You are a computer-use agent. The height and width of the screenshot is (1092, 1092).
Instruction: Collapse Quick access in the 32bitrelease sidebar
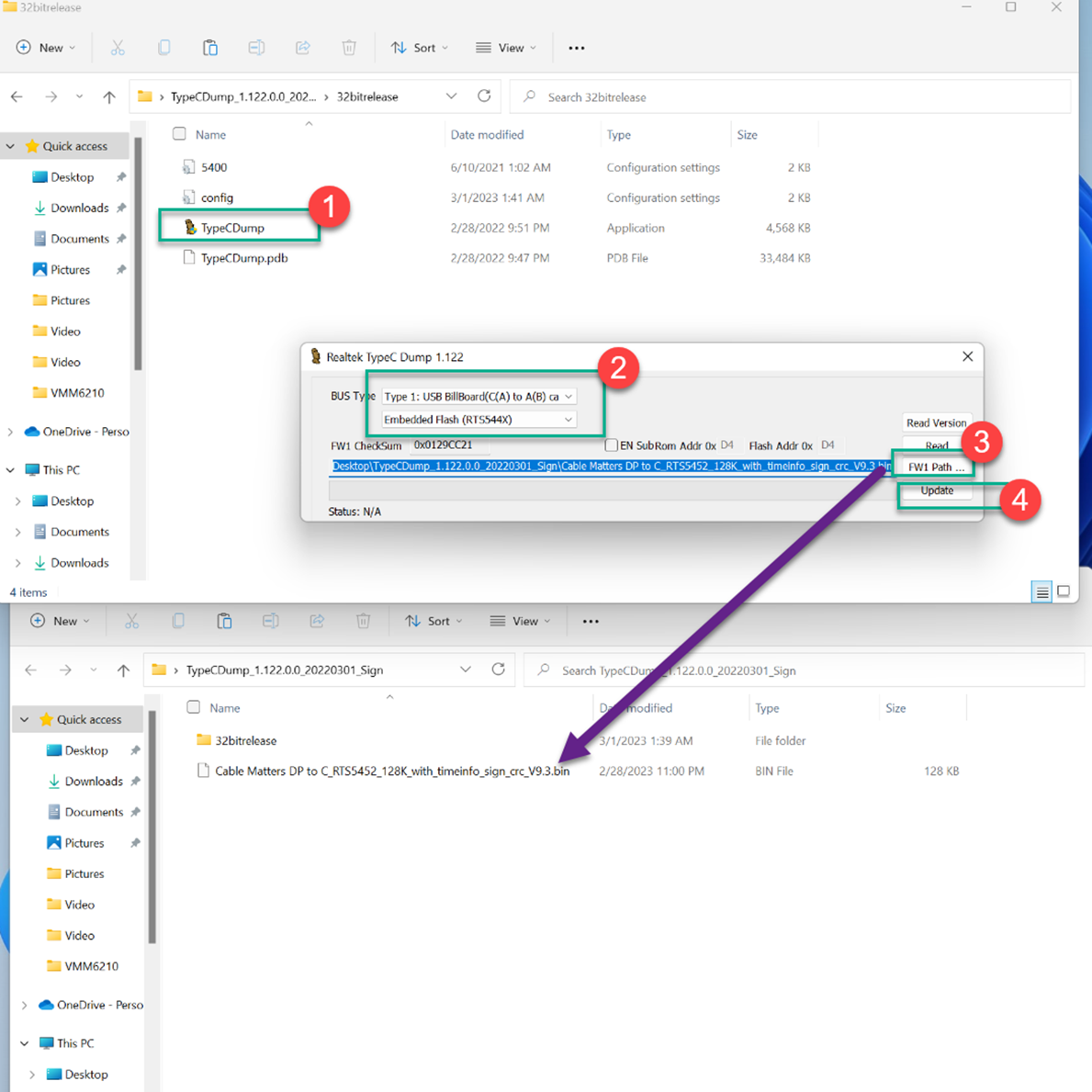(x=10, y=146)
